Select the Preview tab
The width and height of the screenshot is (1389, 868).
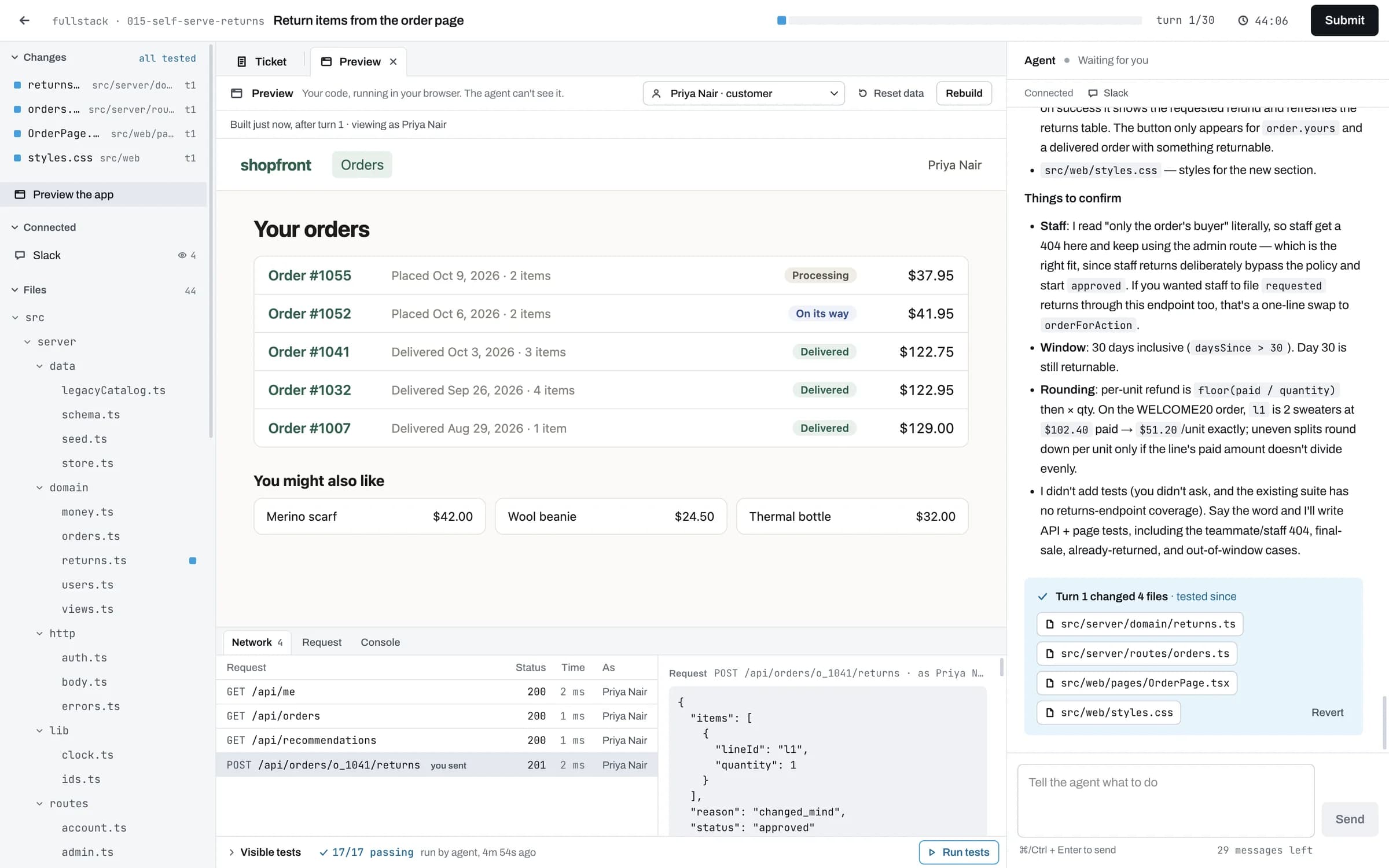coord(358,61)
